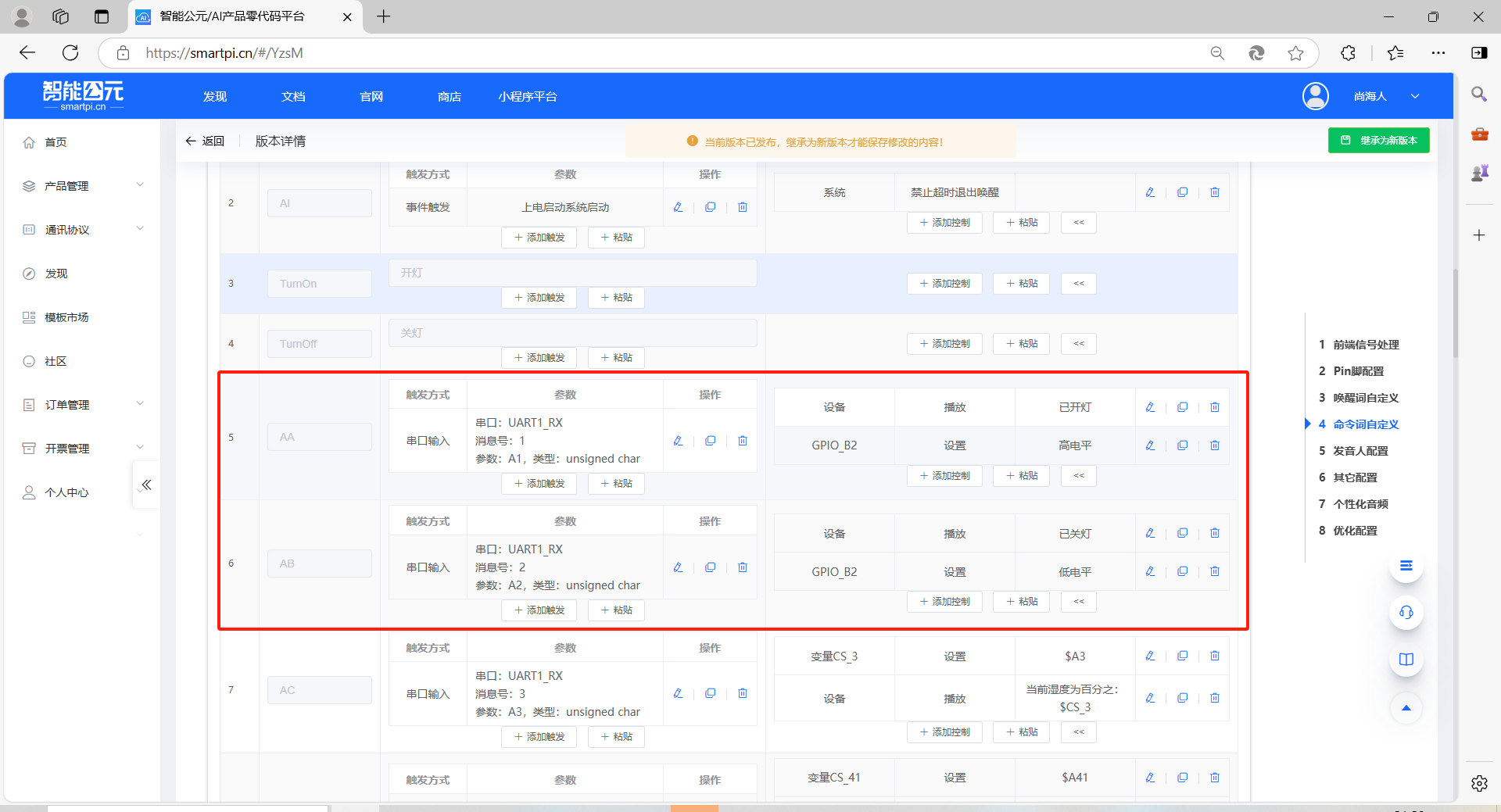1501x812 pixels.
Task: Open the documentation book floating icon
Action: pyautogui.click(x=1406, y=660)
